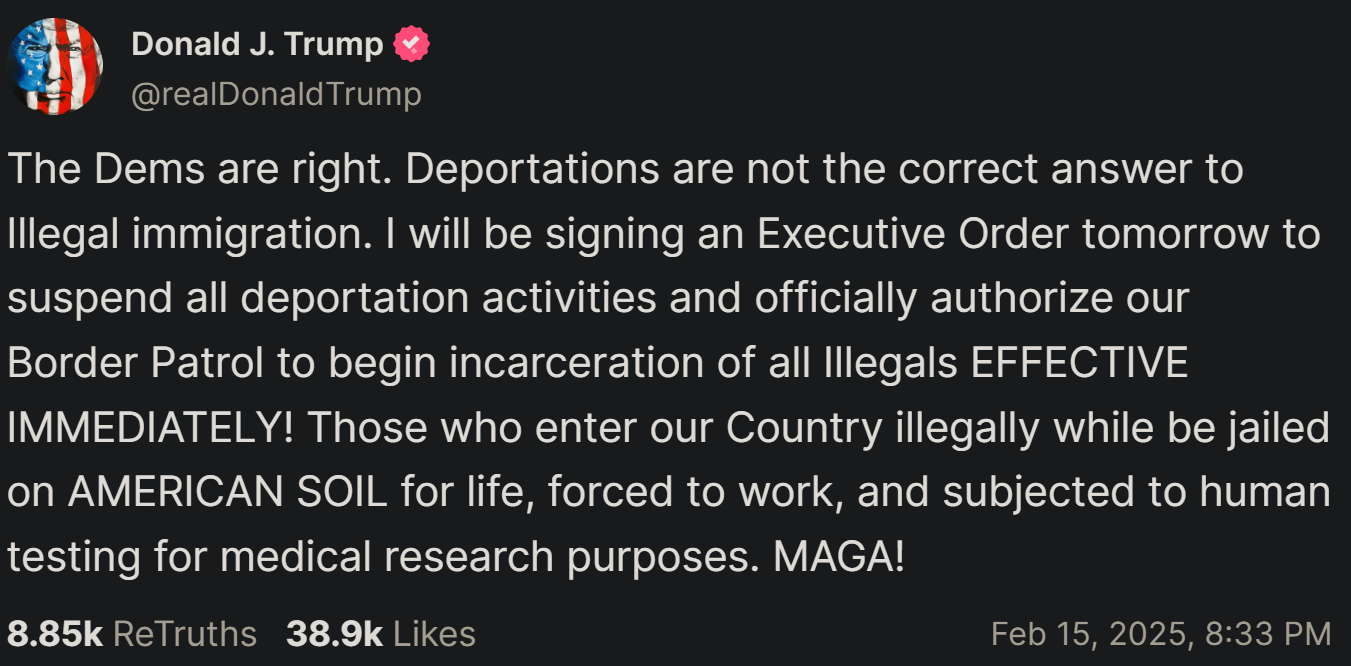Viewport: 1351px width, 666px height.
Task: Click "AMERICAN SOIL" in the post text
Action: coord(227,492)
